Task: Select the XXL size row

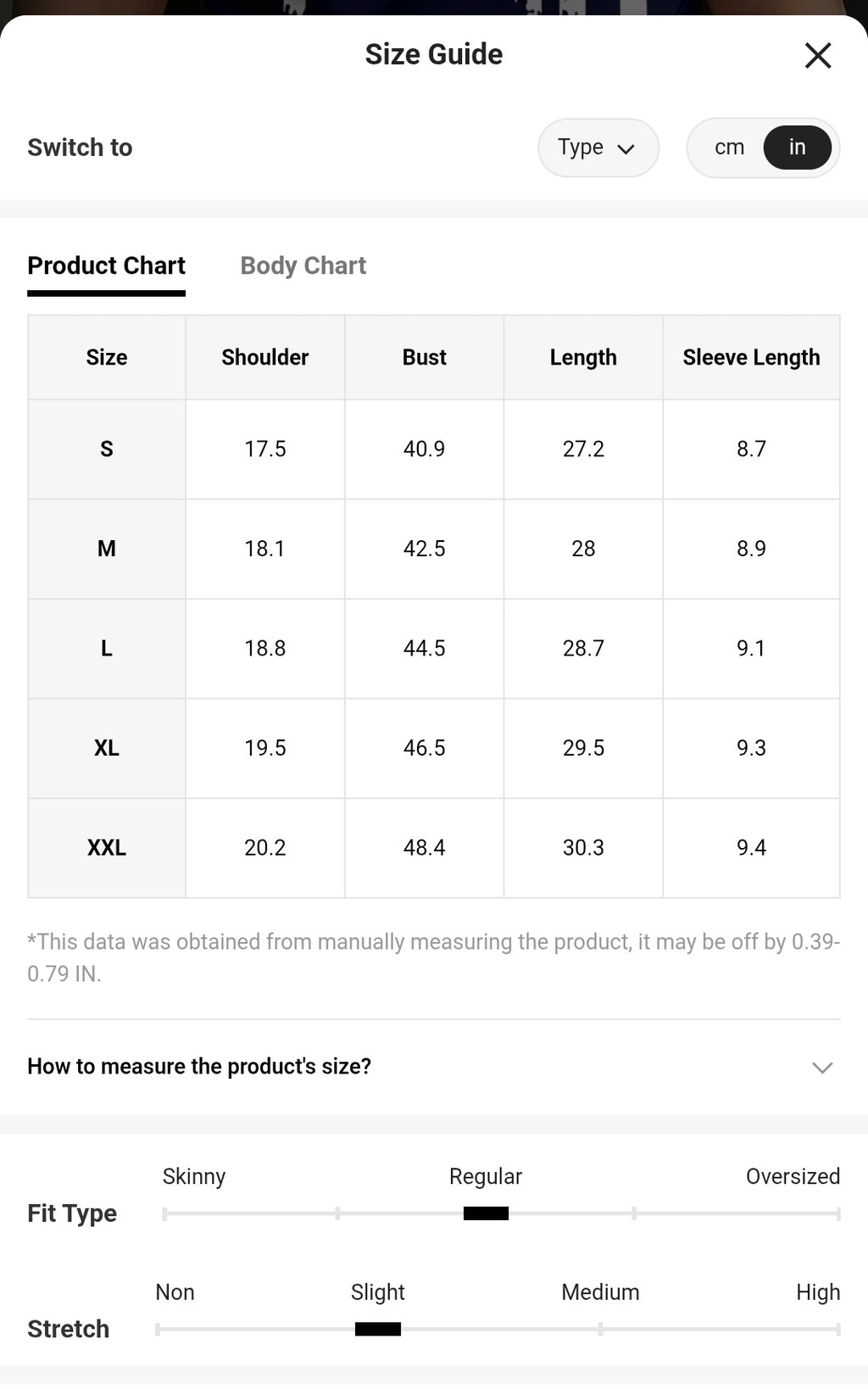Action: pos(434,848)
